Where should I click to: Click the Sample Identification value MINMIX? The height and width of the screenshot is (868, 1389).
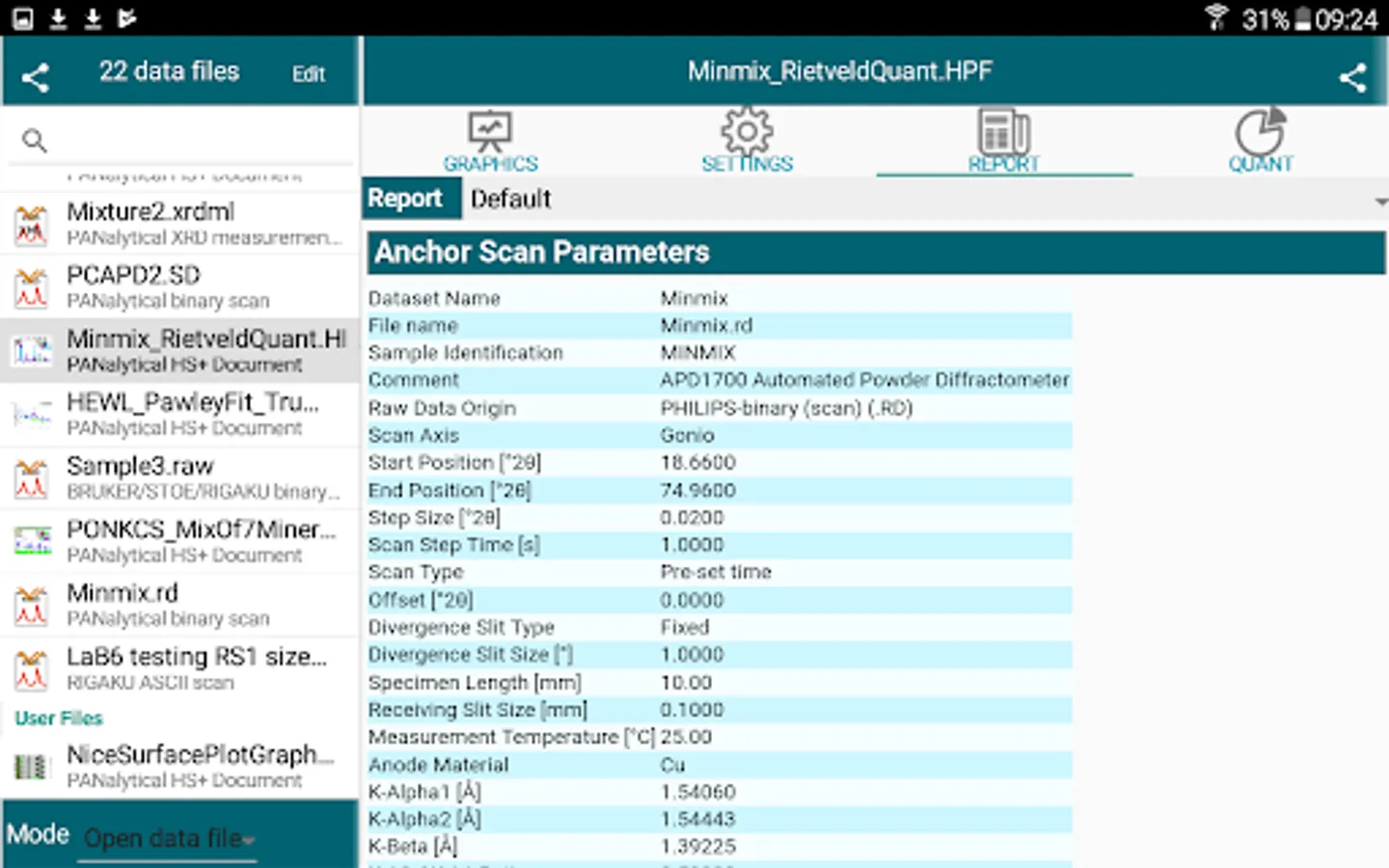tap(697, 353)
